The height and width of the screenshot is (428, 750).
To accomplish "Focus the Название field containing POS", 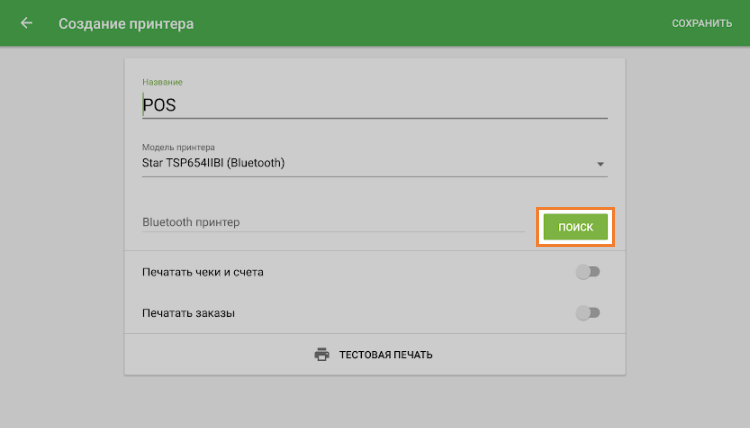I will [374, 105].
